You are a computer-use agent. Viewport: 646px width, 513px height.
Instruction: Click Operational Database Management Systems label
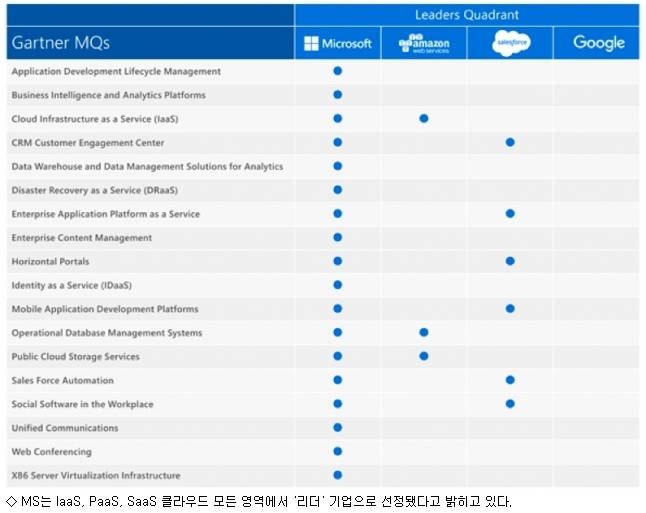pyautogui.click(x=107, y=333)
